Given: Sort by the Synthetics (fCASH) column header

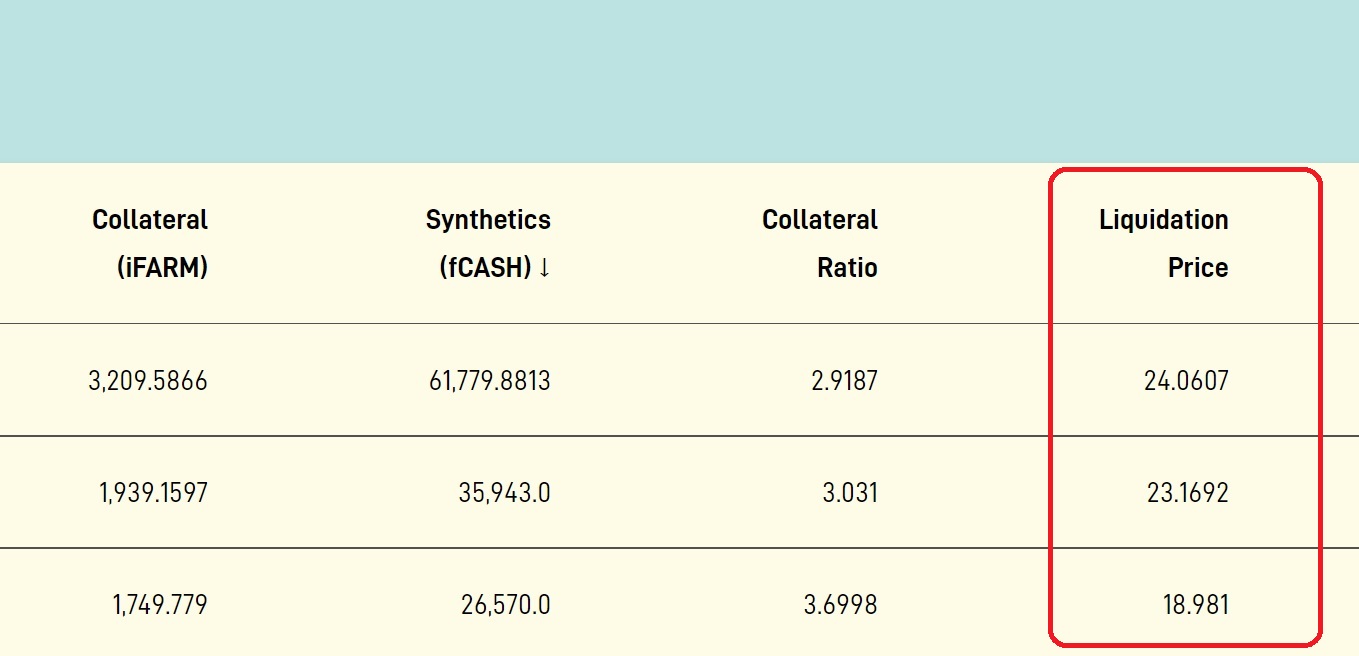Looking at the screenshot, I should click(x=488, y=244).
